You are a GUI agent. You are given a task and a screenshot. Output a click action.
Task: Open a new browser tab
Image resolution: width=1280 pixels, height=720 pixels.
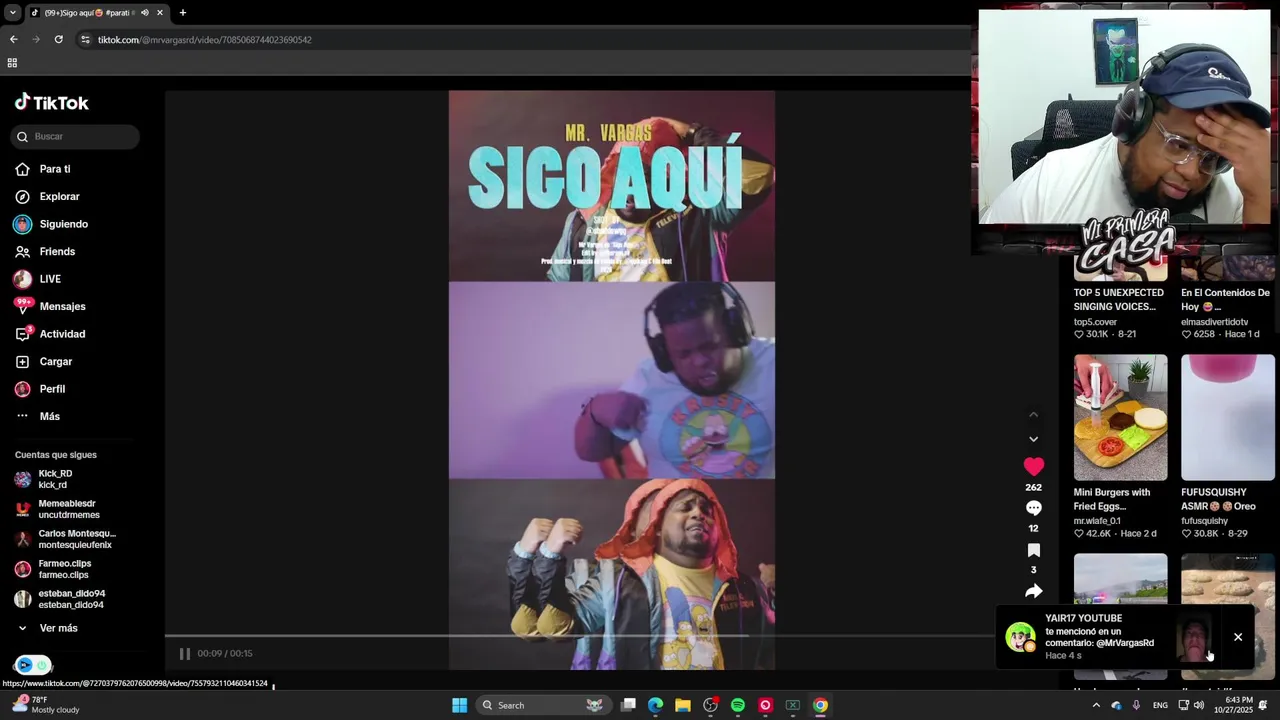[x=182, y=13]
